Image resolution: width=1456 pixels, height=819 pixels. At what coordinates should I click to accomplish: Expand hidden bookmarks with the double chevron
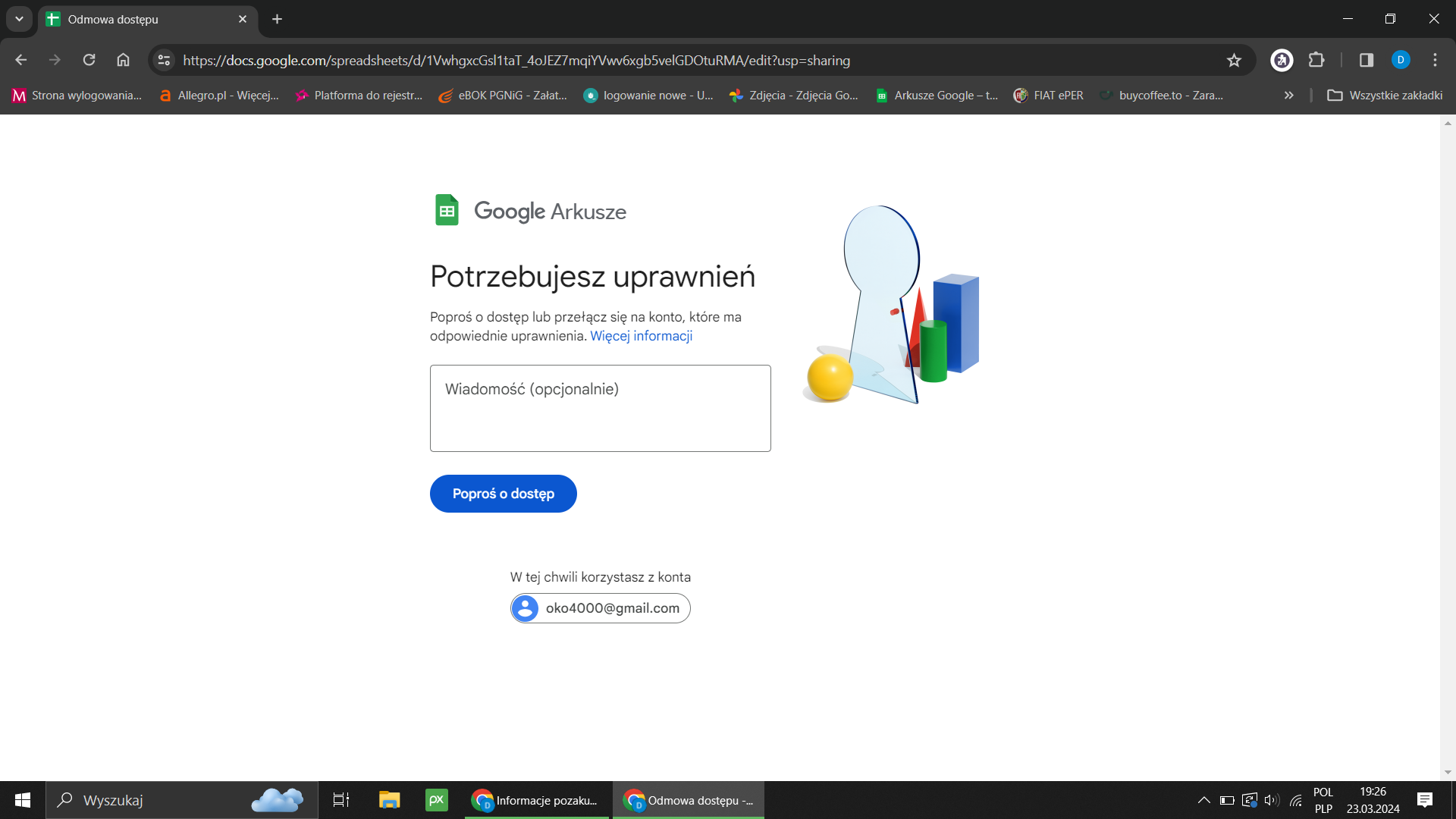click(x=1288, y=96)
